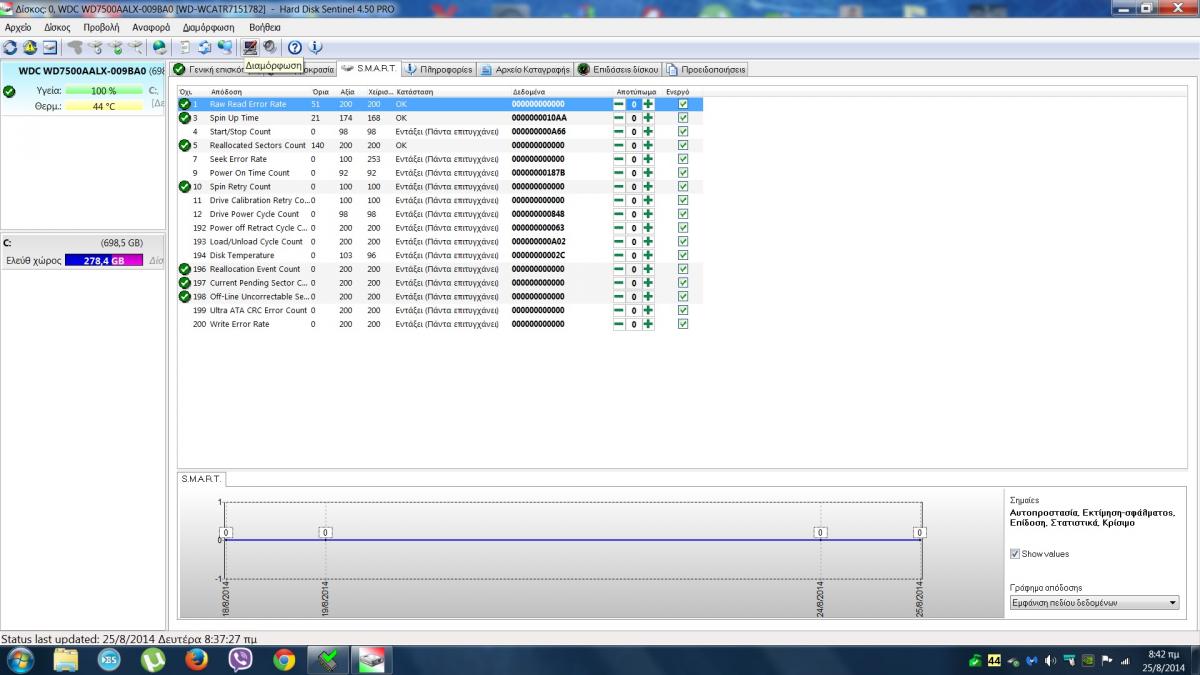1200x675 pixels.
Task: Click the green 100% health bar
Action: (x=104, y=91)
